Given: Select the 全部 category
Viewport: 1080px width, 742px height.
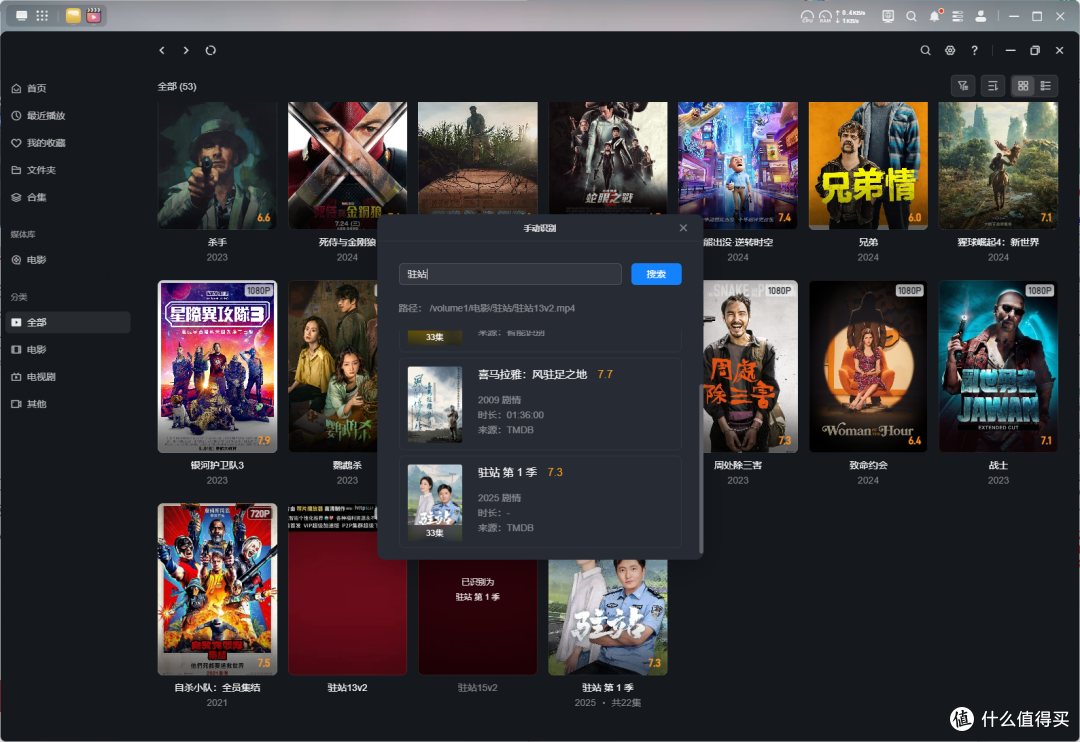Looking at the screenshot, I should point(68,322).
